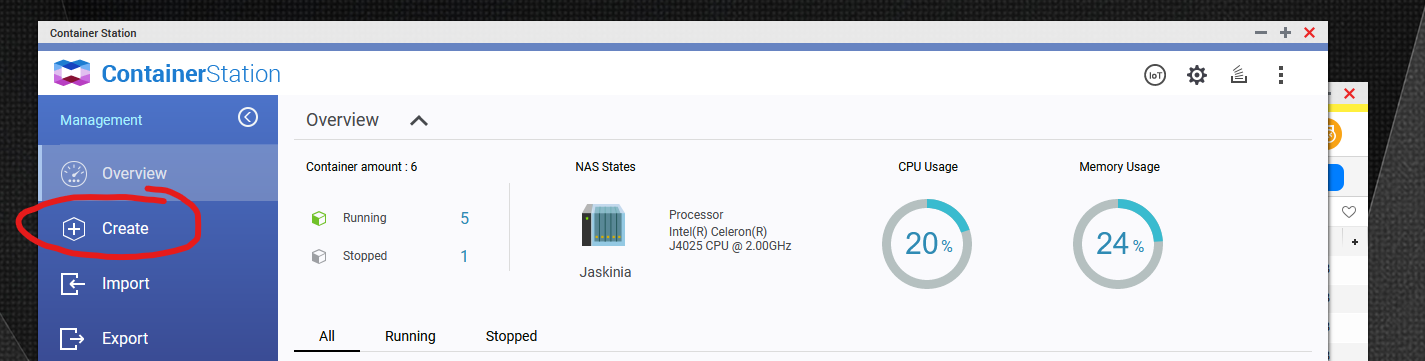Screen dimensions: 1425x361
Task: Click the CPU Usage 20% gauge
Action: [x=926, y=244]
